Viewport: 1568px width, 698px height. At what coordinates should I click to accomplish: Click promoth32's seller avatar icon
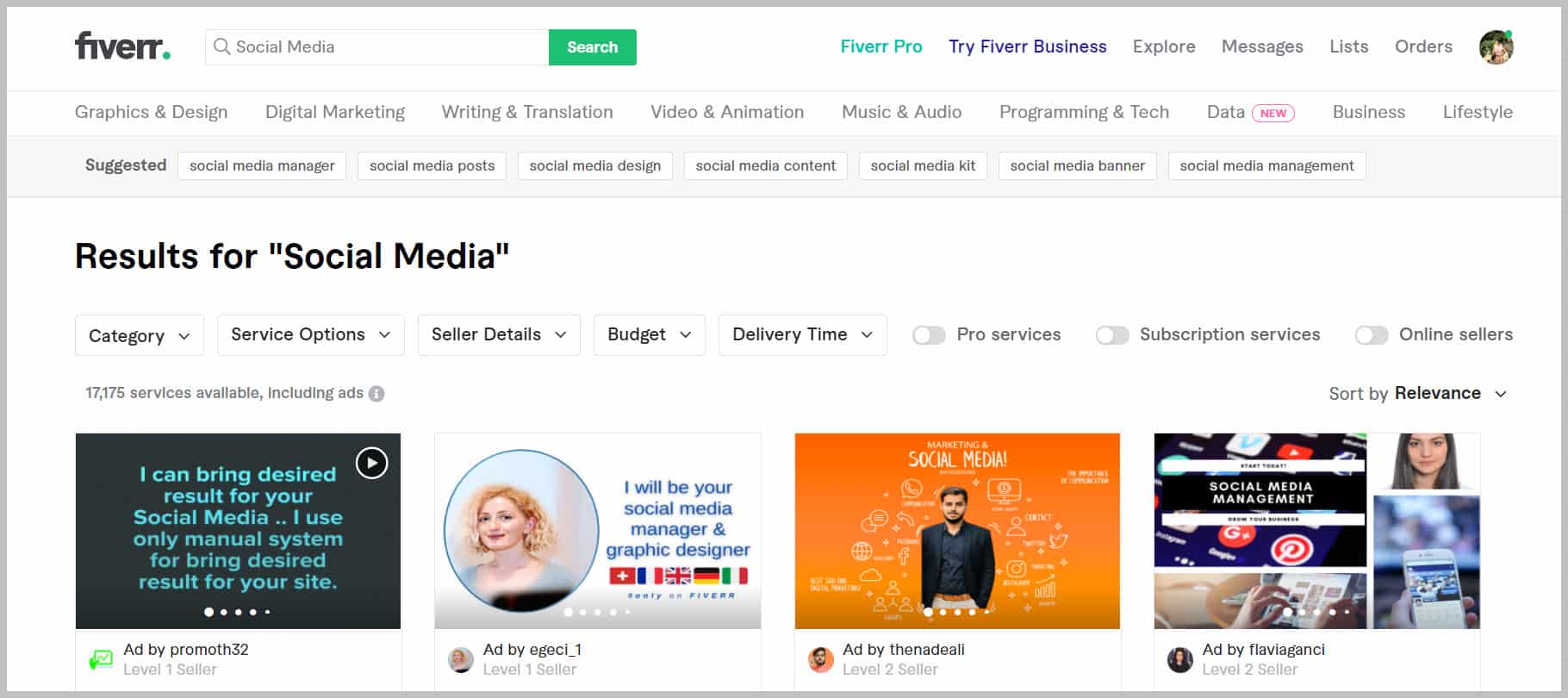click(x=101, y=660)
